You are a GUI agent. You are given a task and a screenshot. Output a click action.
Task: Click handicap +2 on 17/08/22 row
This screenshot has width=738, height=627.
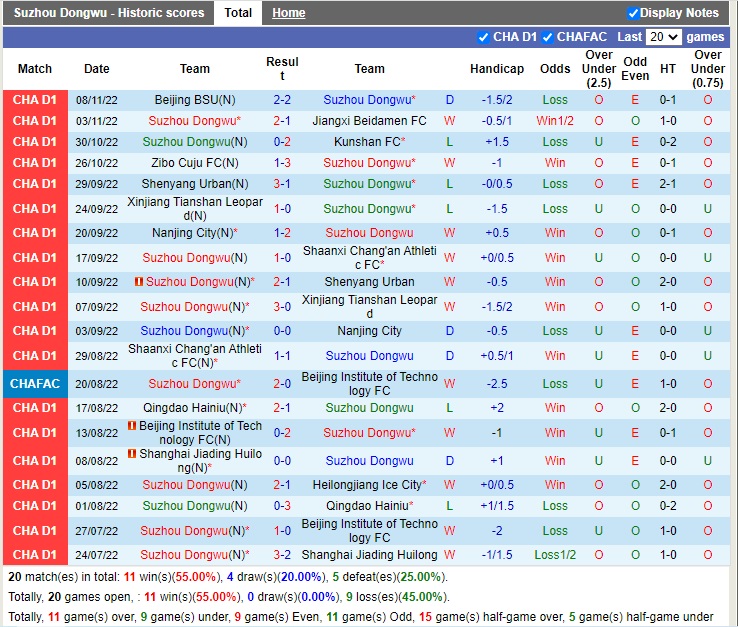(x=497, y=408)
